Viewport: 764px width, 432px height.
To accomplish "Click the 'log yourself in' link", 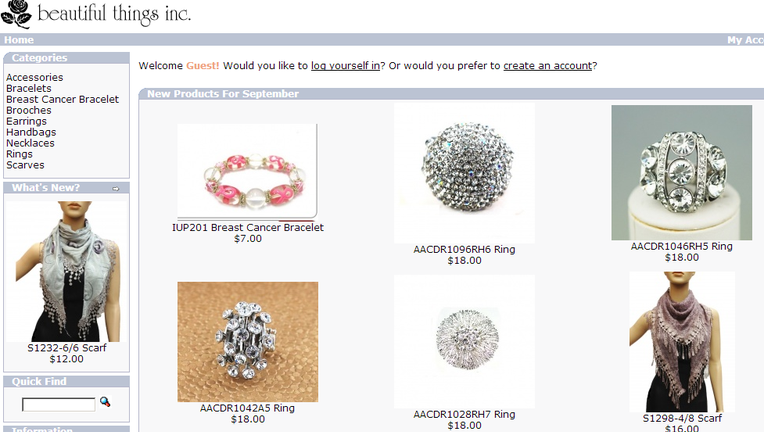I will pyautogui.click(x=345, y=66).
